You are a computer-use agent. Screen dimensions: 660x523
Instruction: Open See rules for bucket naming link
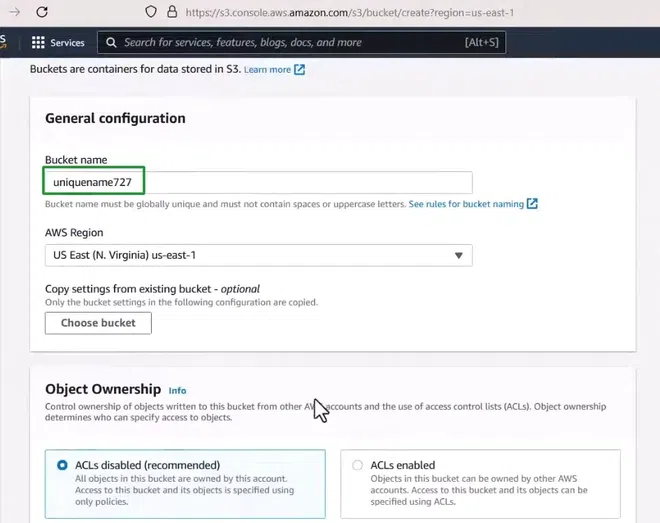click(x=466, y=204)
